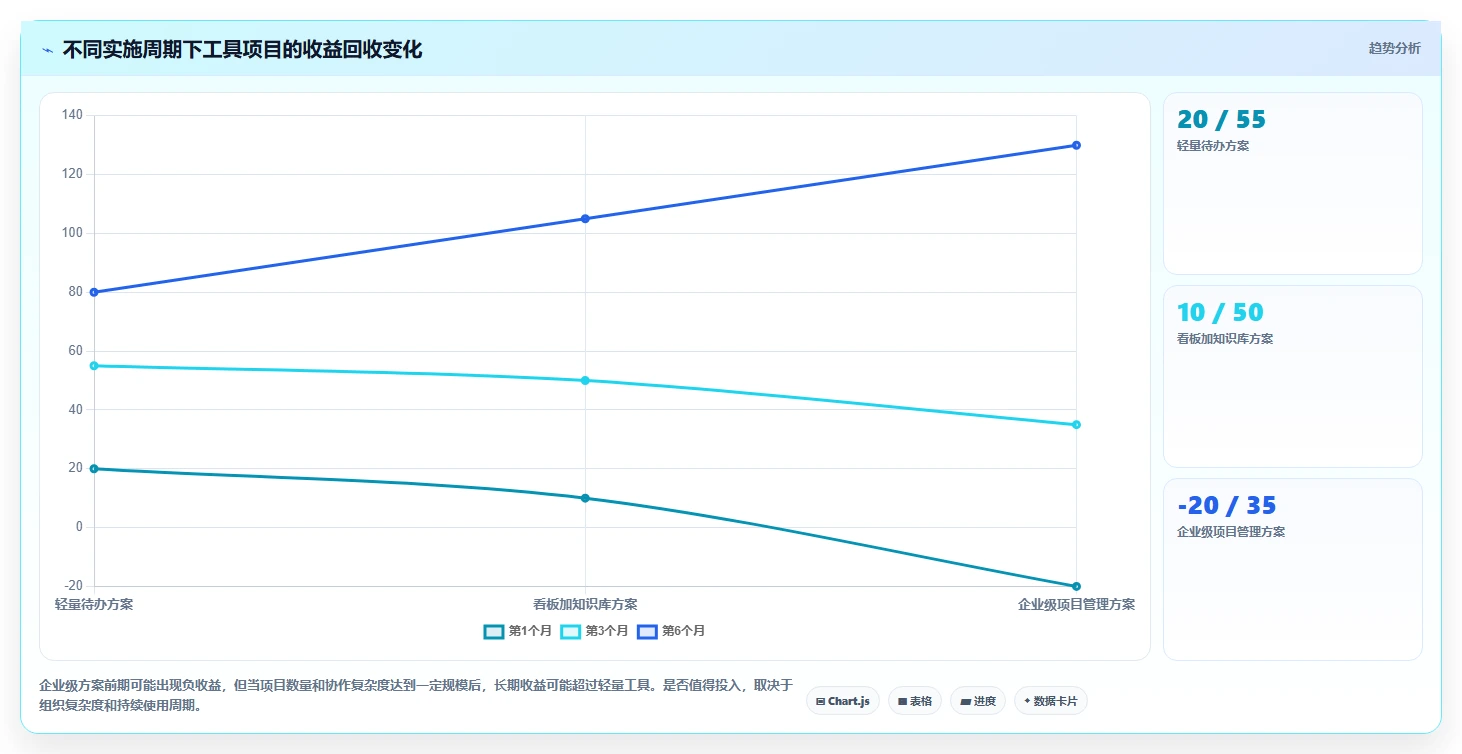Viewport: 1462px width, 754px height.
Task: Click the y-axis value 140
Action: click(x=72, y=115)
